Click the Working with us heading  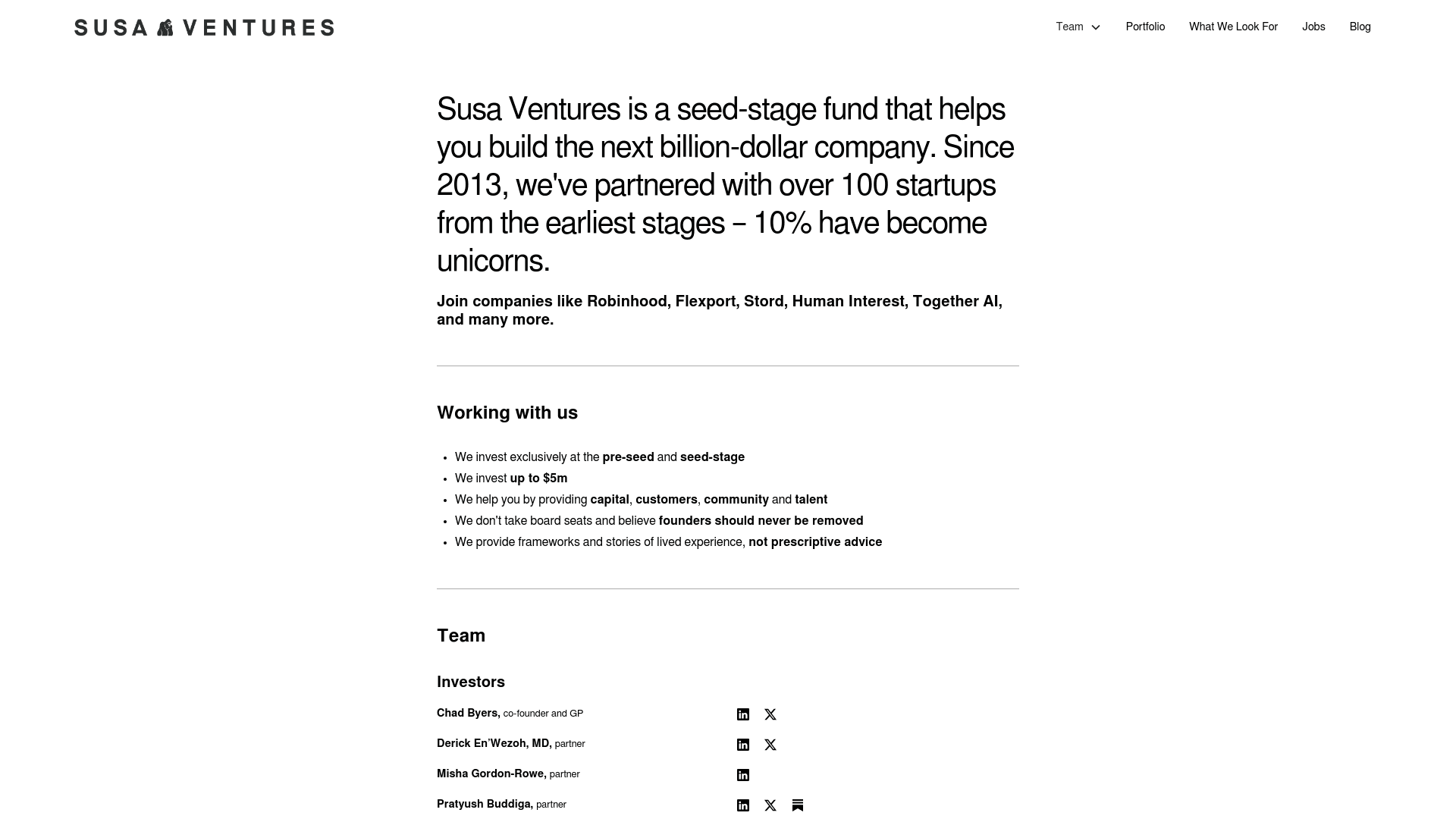tap(507, 413)
